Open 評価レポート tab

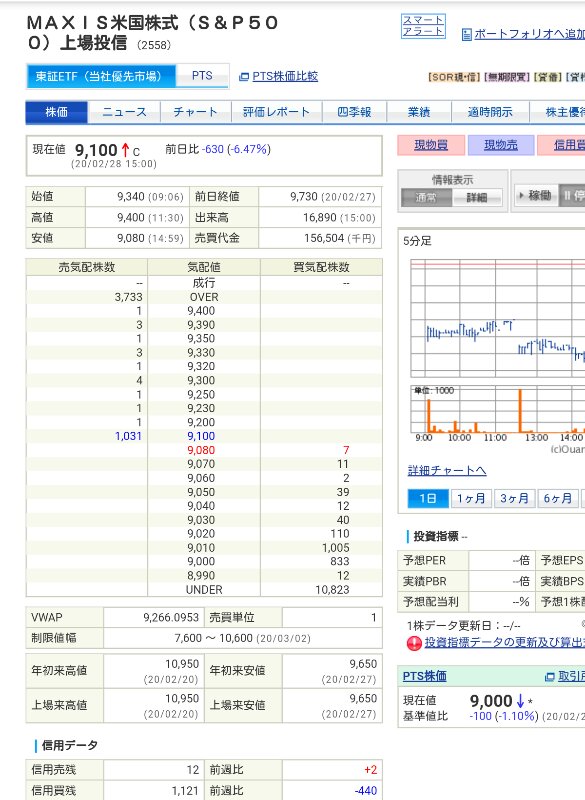coord(276,112)
